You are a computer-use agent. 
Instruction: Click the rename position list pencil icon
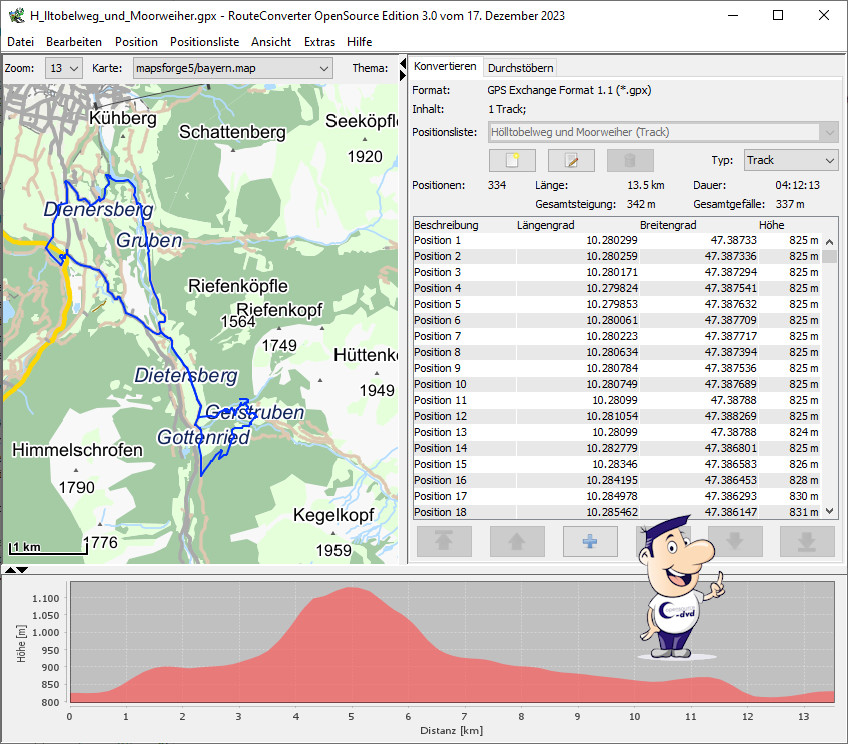[571, 161]
